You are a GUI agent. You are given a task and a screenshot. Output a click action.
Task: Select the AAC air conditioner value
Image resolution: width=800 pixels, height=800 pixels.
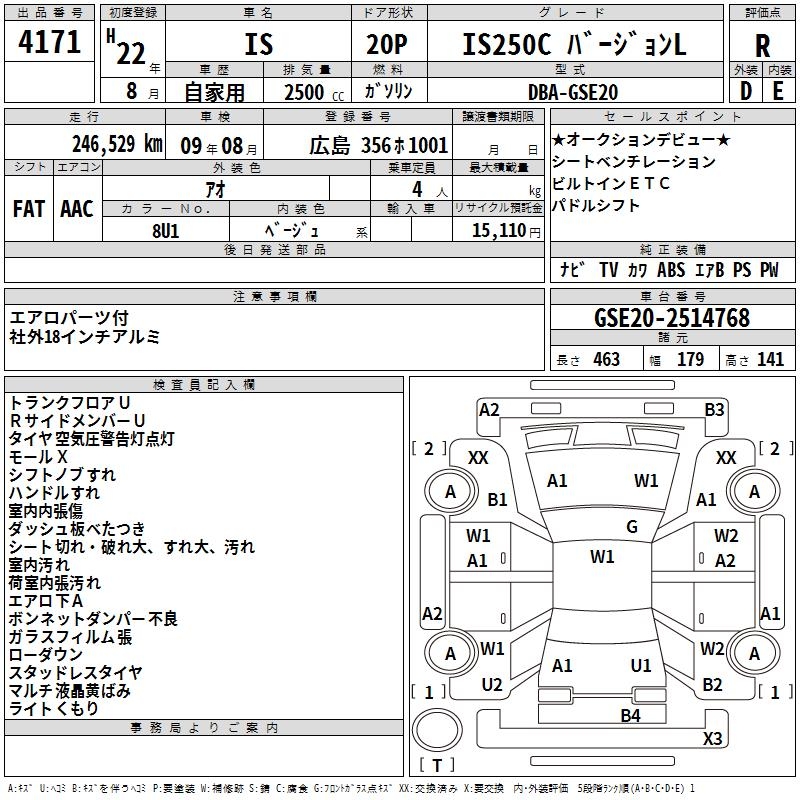[76, 208]
